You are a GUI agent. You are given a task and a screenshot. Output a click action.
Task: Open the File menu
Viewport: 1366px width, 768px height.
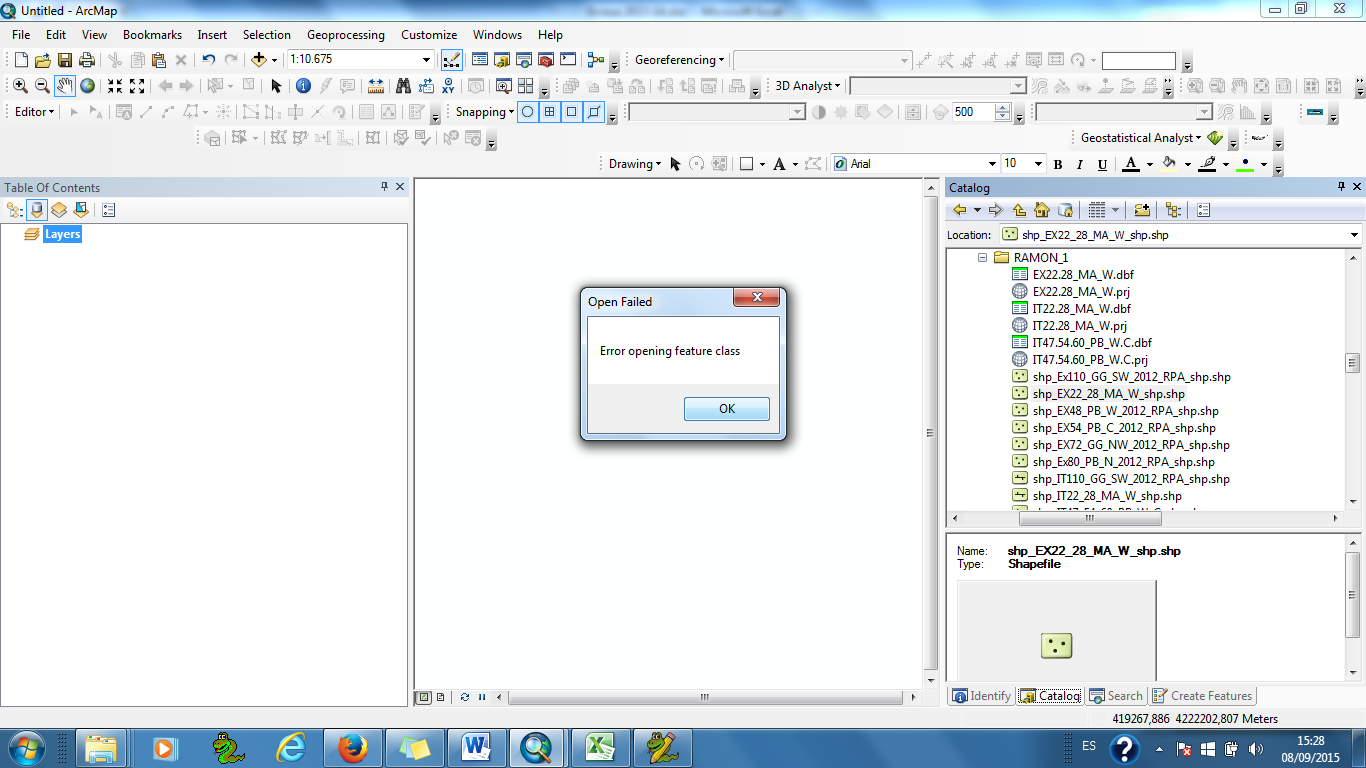[21, 34]
